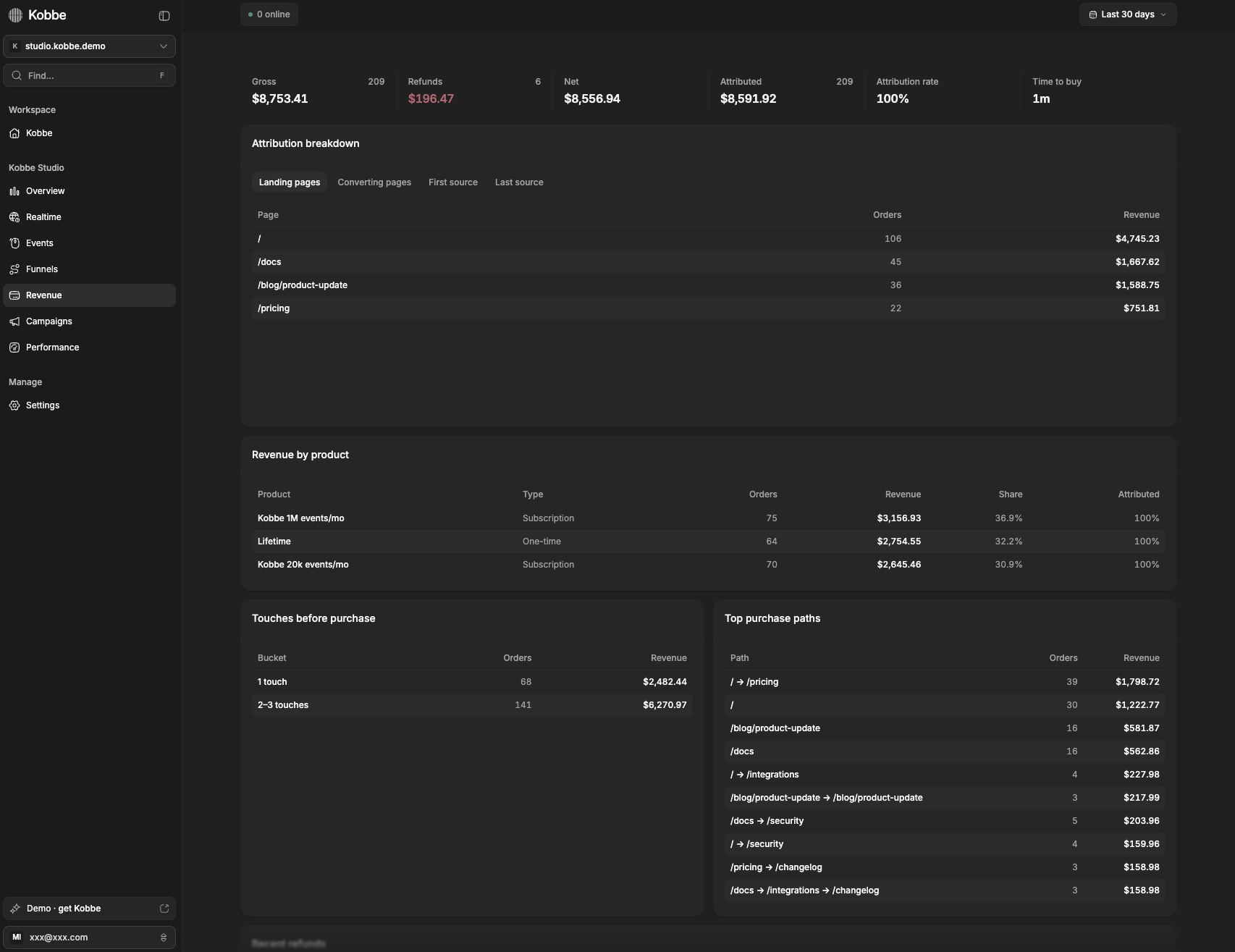The height and width of the screenshot is (952, 1235).
Task: Click the Settings gear icon
Action: (x=14, y=405)
